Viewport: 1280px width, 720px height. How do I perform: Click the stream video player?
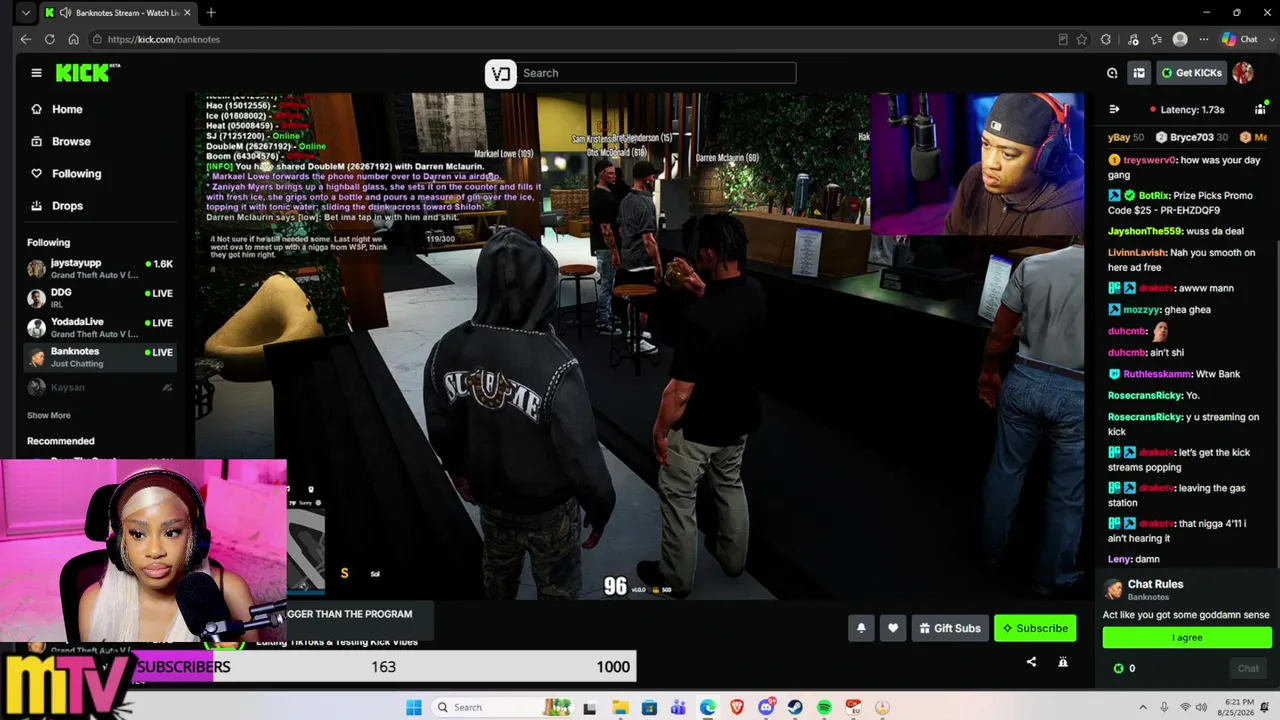[x=640, y=346]
